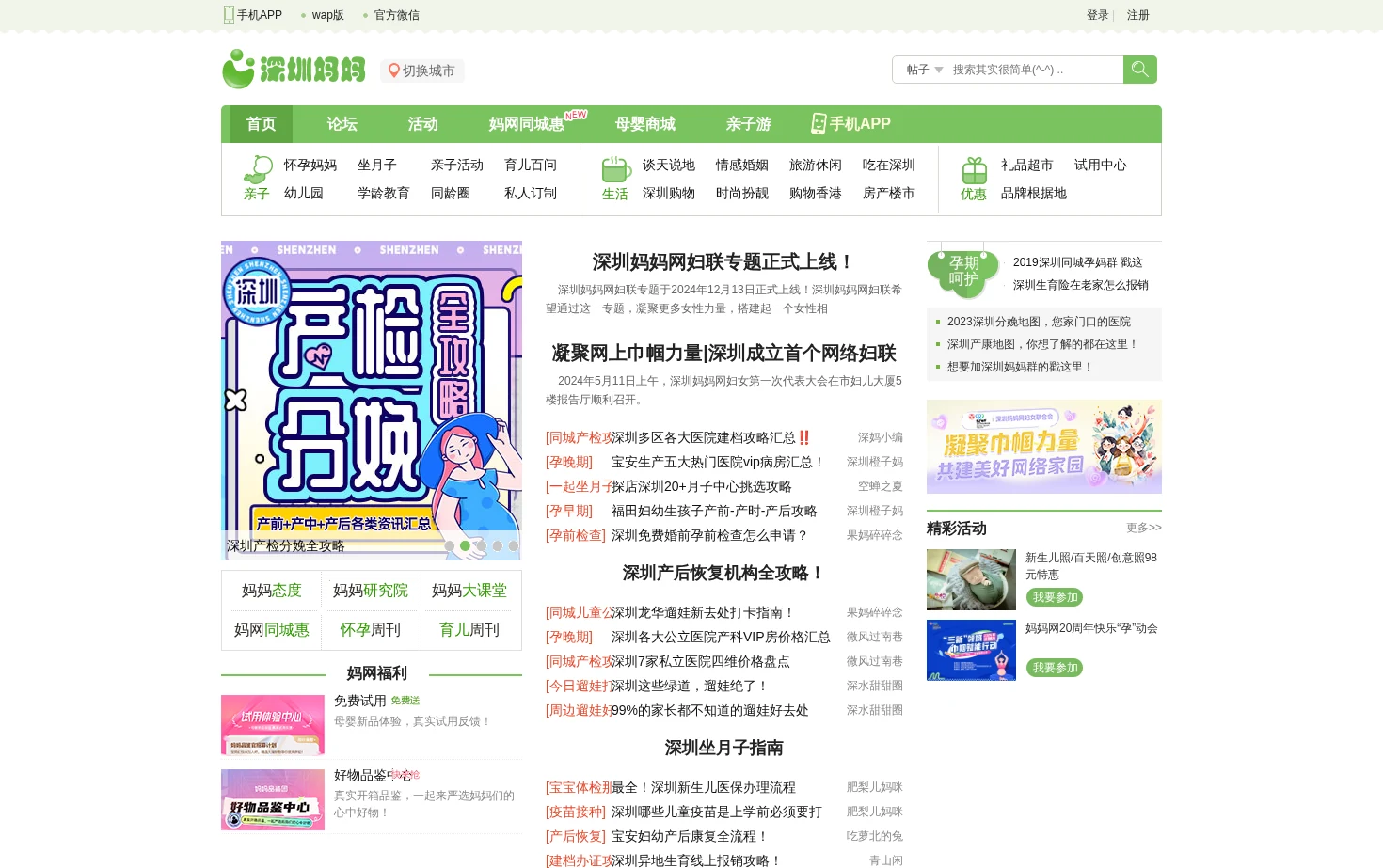Image resolution: width=1383 pixels, height=868 pixels.
Task: Click the location pin beside 切换城市
Action: tap(394, 71)
